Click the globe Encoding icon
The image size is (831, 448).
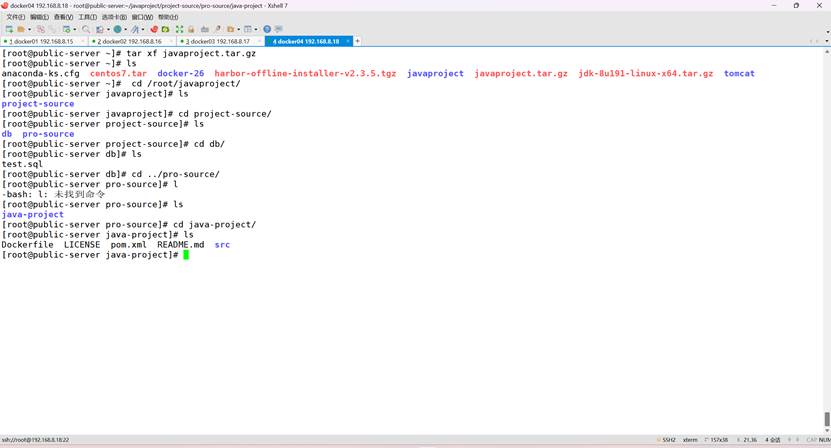point(117,29)
